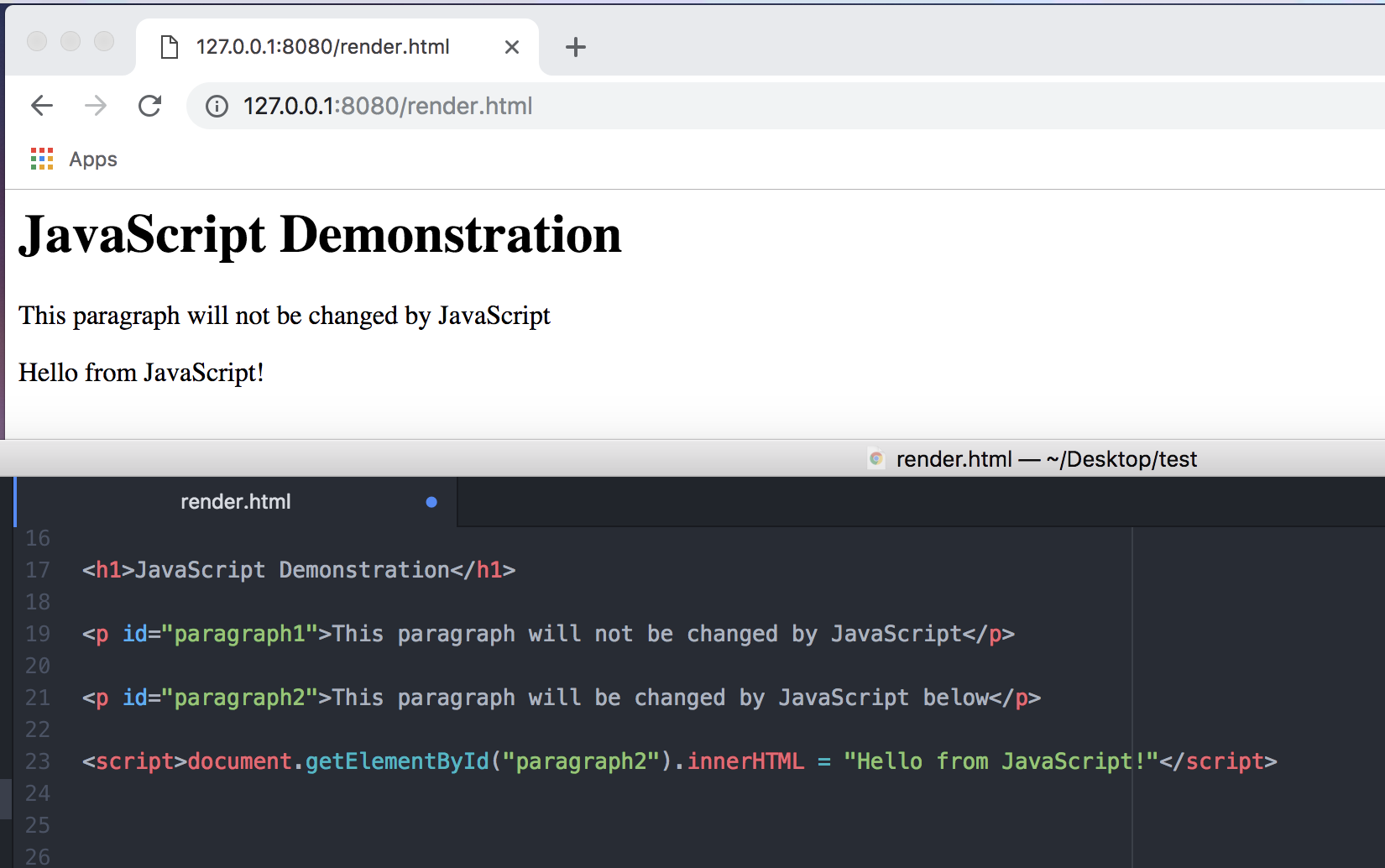Click the Hello from JavaScript paragraph
This screenshot has height=868, width=1385.
(141, 372)
